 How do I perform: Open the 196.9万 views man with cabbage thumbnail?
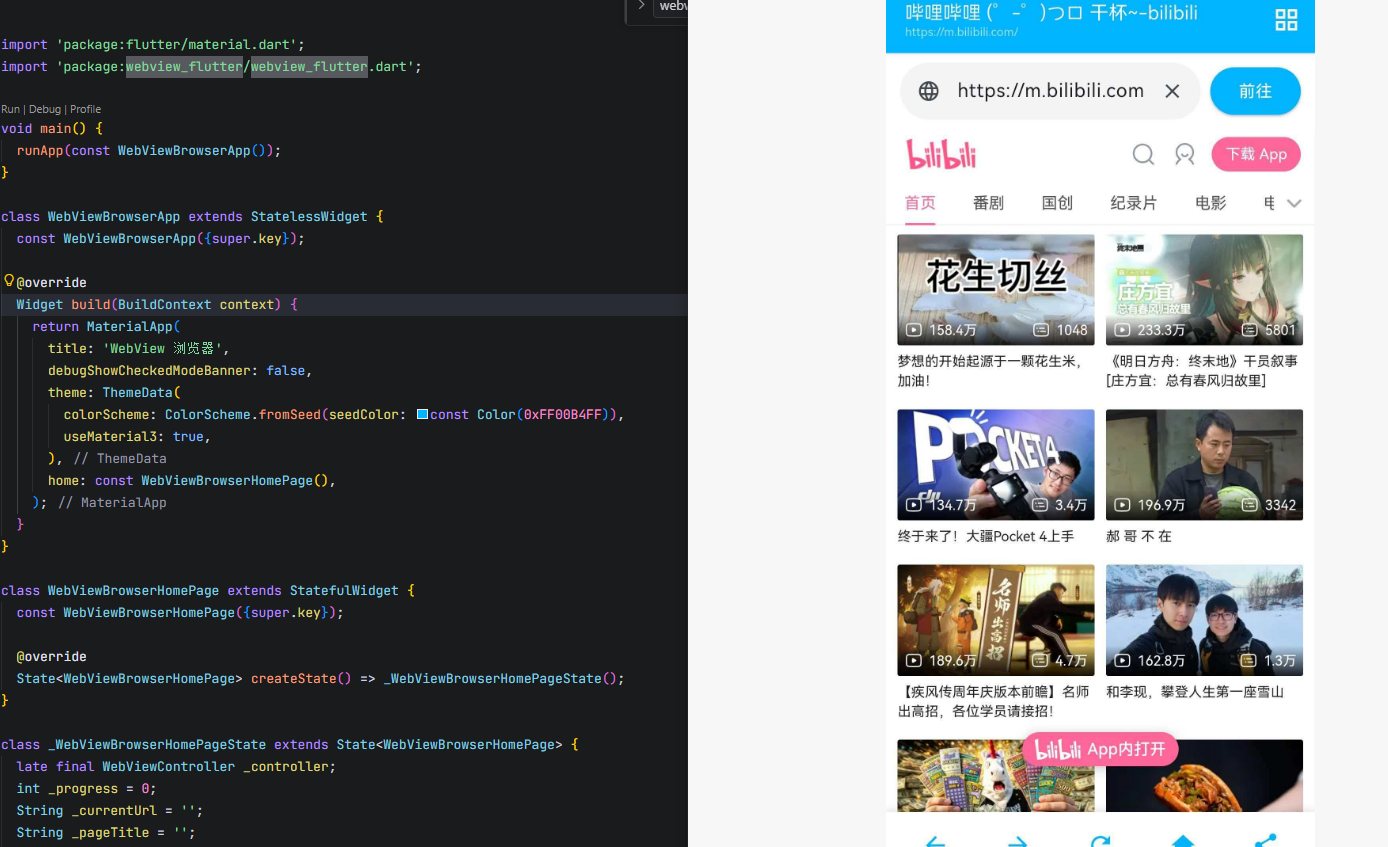coord(1204,464)
